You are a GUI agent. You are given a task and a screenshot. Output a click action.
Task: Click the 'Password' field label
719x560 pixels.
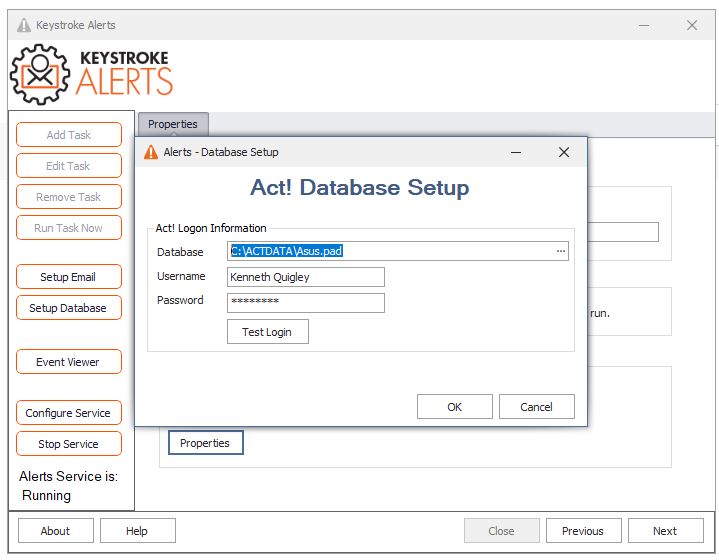180,300
